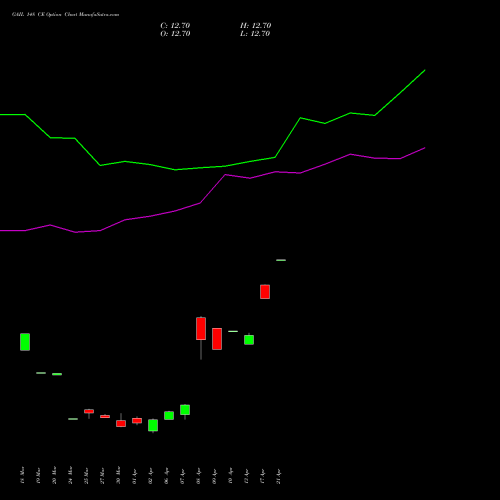Click the close value 'C: 12.70'
The width and height of the screenshot is (500, 500).
click(x=175, y=26)
